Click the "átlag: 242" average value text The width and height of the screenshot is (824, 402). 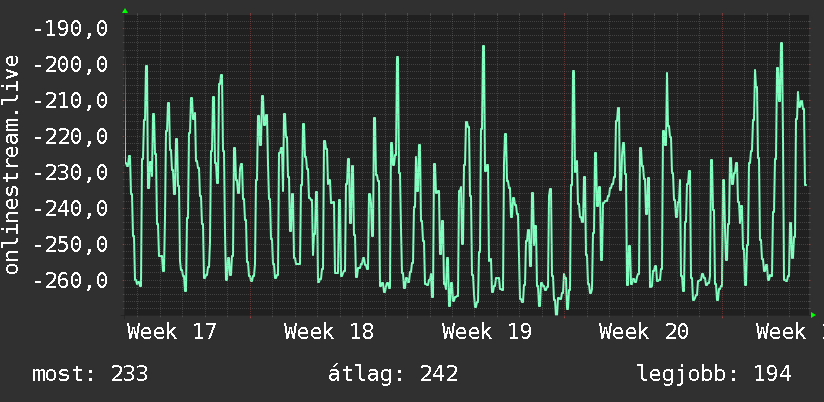(x=393, y=374)
